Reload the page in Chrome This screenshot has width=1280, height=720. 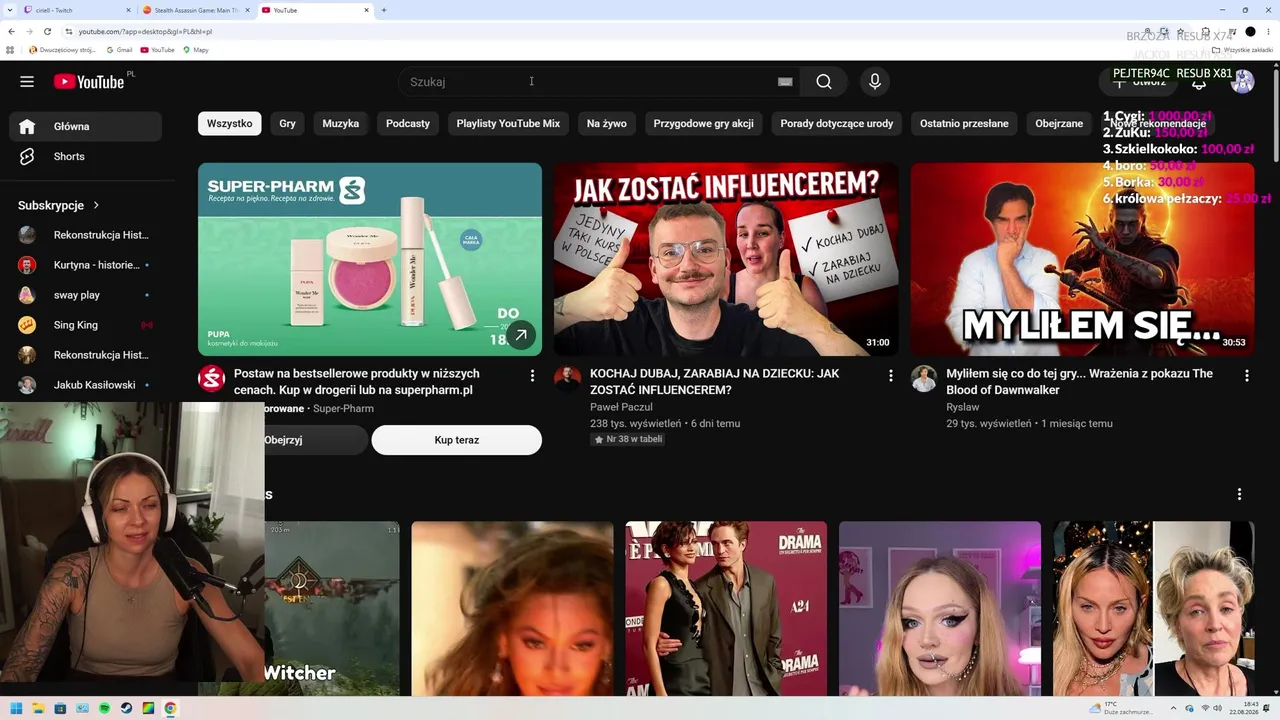pyautogui.click(x=47, y=31)
